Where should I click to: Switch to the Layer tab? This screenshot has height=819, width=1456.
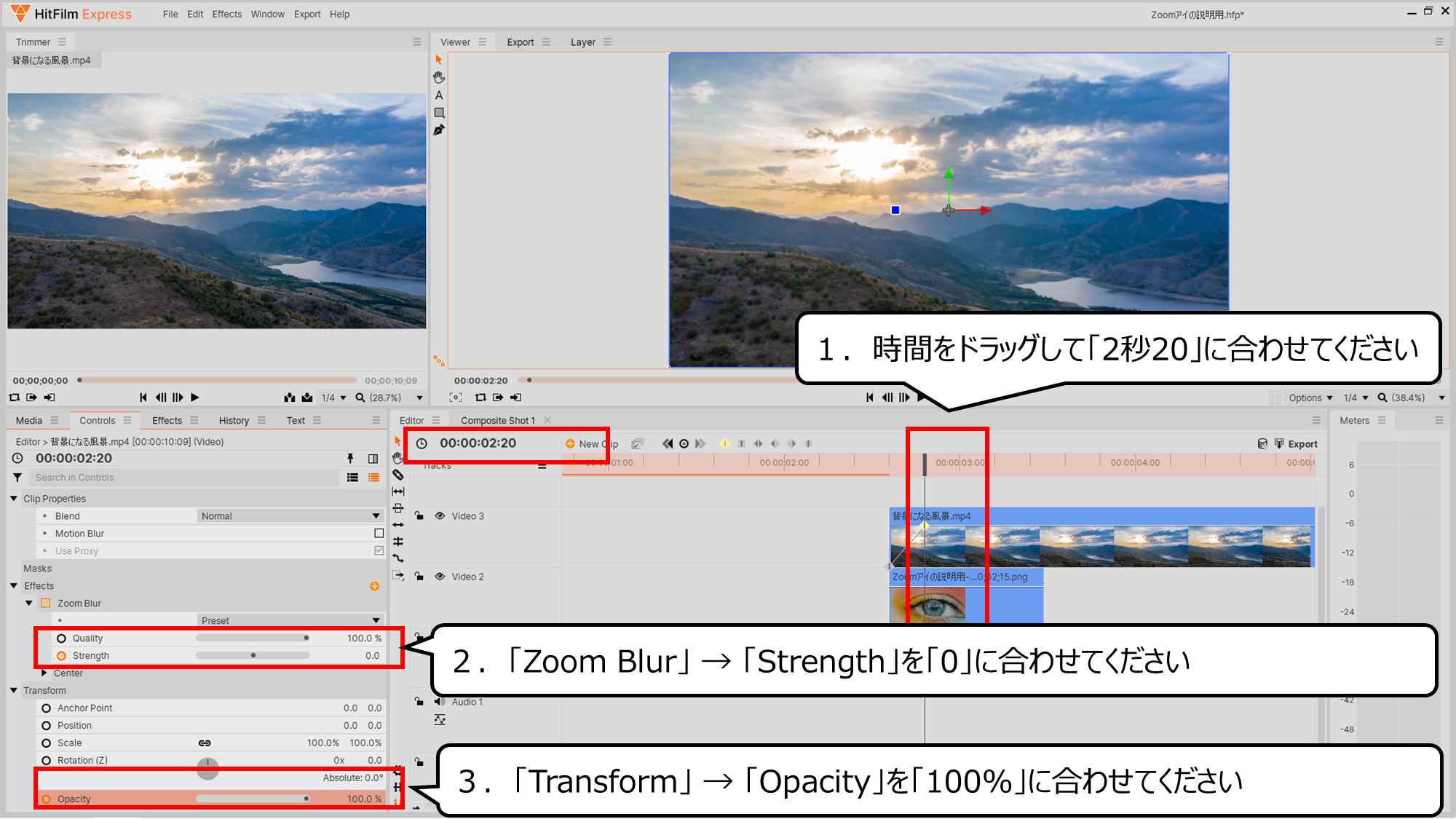click(x=583, y=42)
